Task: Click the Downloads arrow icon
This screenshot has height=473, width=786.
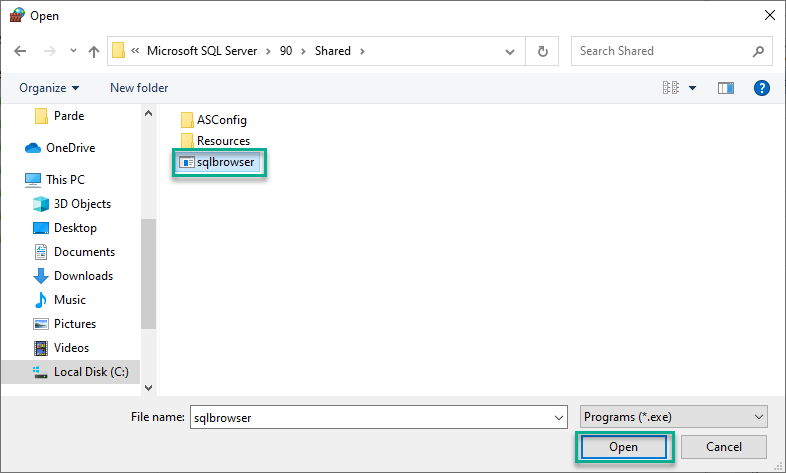Action: click(x=41, y=276)
